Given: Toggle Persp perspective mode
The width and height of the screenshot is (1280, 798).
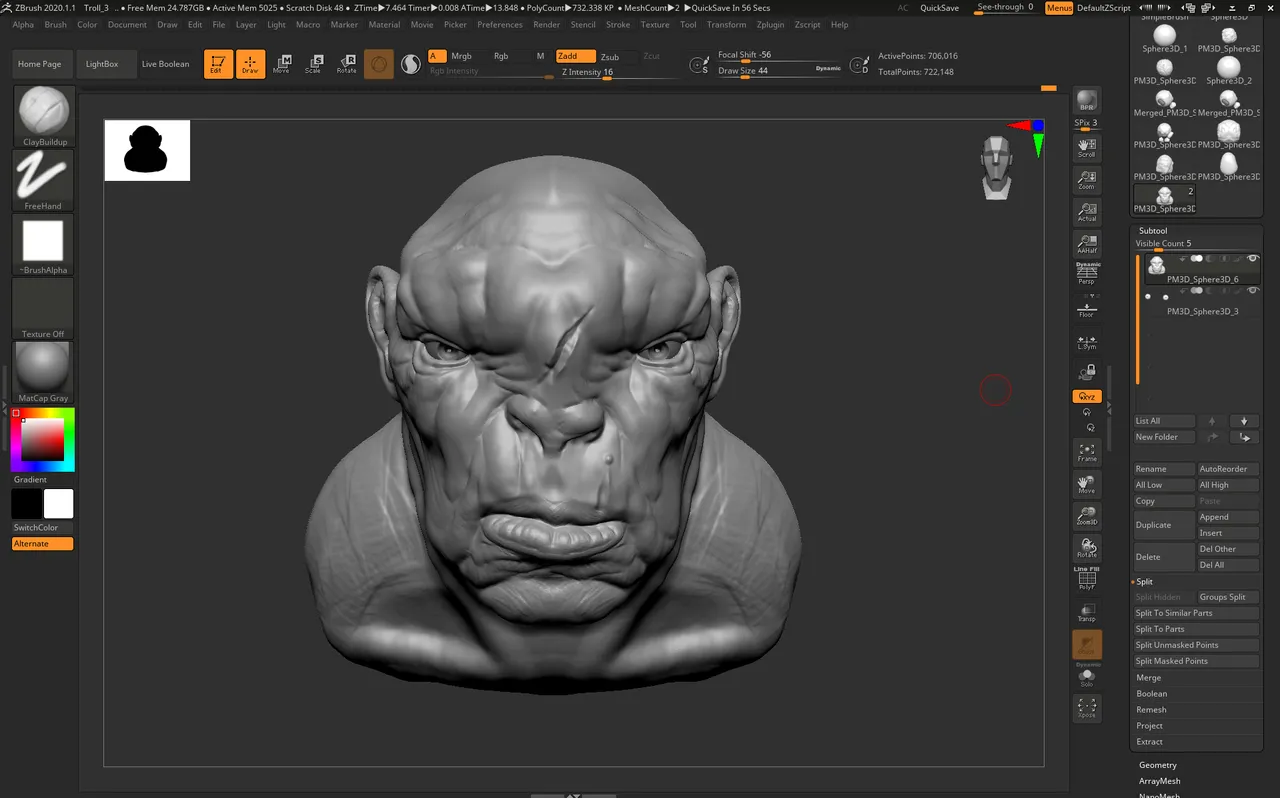Looking at the screenshot, I should (x=1087, y=274).
